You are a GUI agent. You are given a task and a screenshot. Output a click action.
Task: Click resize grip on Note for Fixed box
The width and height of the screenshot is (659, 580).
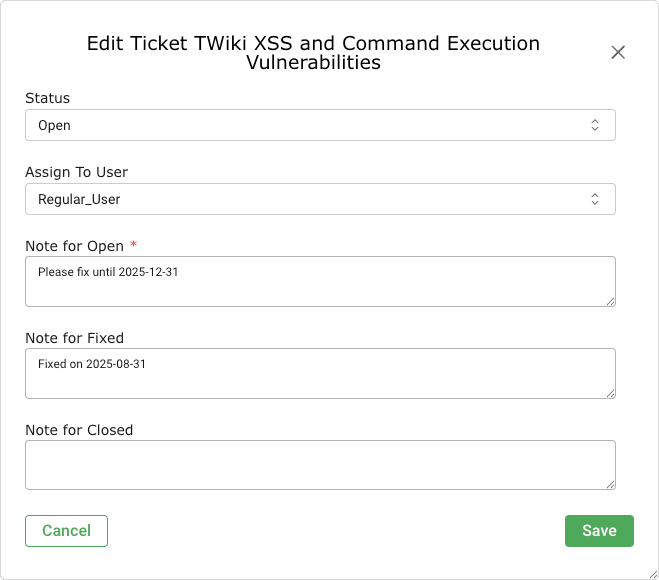click(x=609, y=392)
